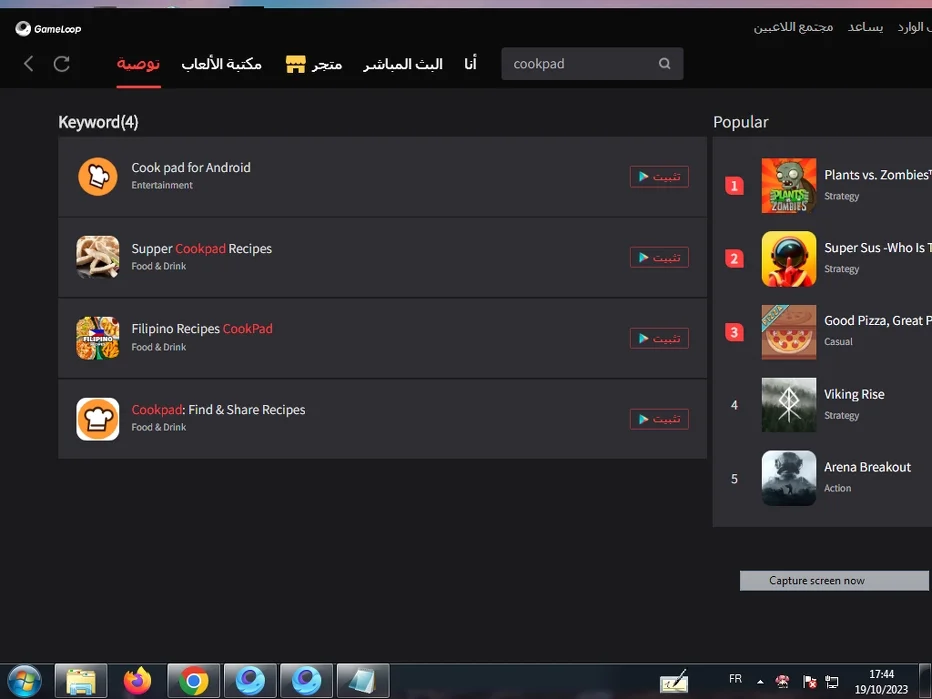The width and height of the screenshot is (932, 699).
Task: Click the GameLoop logo
Action: point(49,29)
